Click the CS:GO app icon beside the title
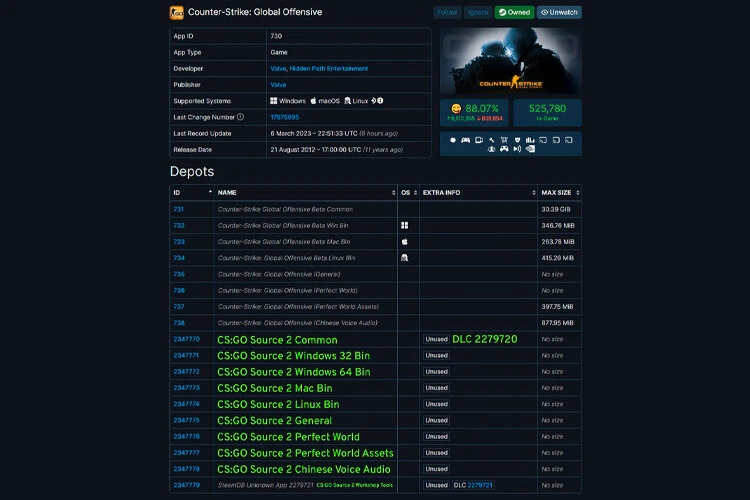 pyautogui.click(x=176, y=12)
